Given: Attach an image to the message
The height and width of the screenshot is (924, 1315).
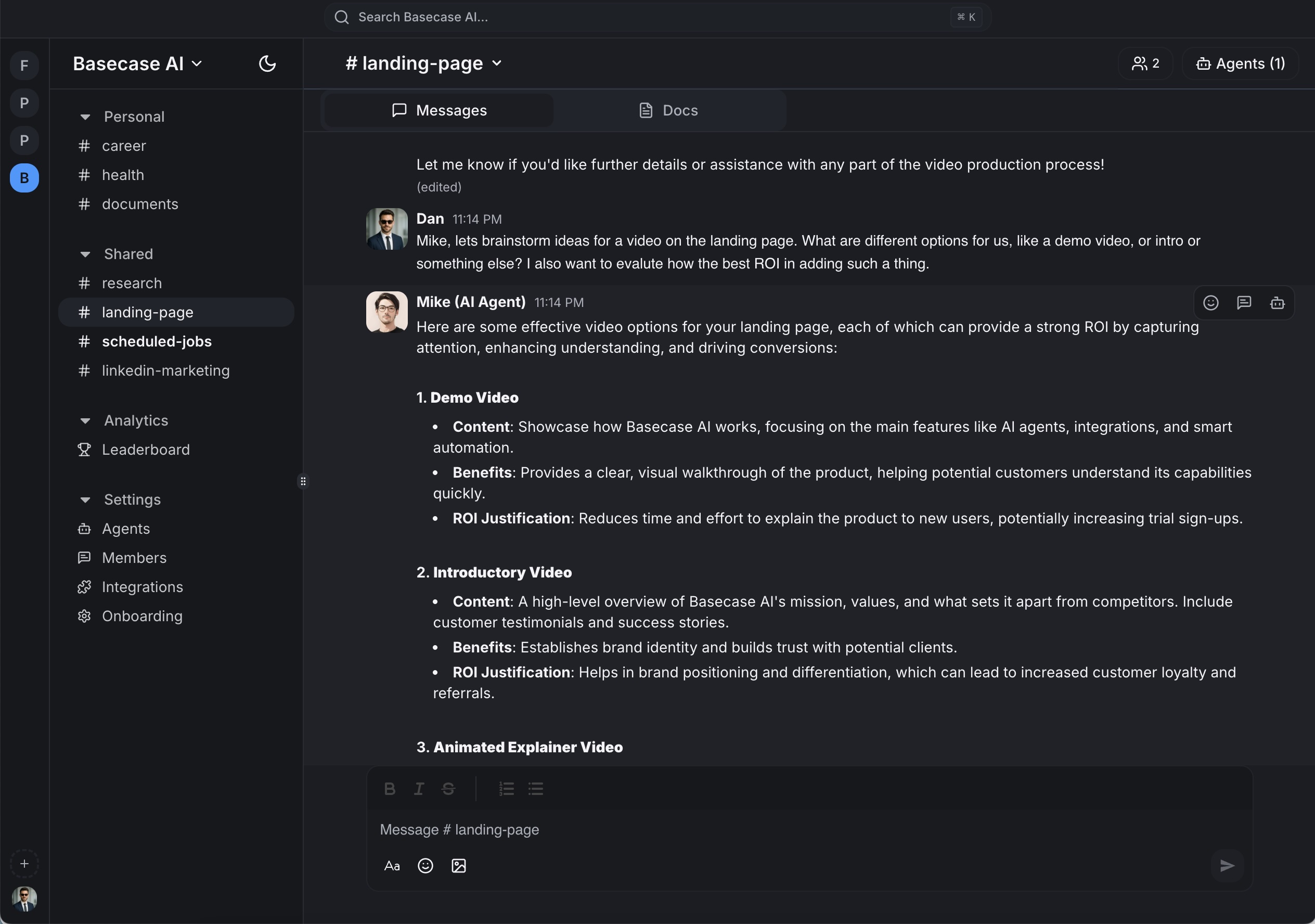Looking at the screenshot, I should [x=459, y=866].
